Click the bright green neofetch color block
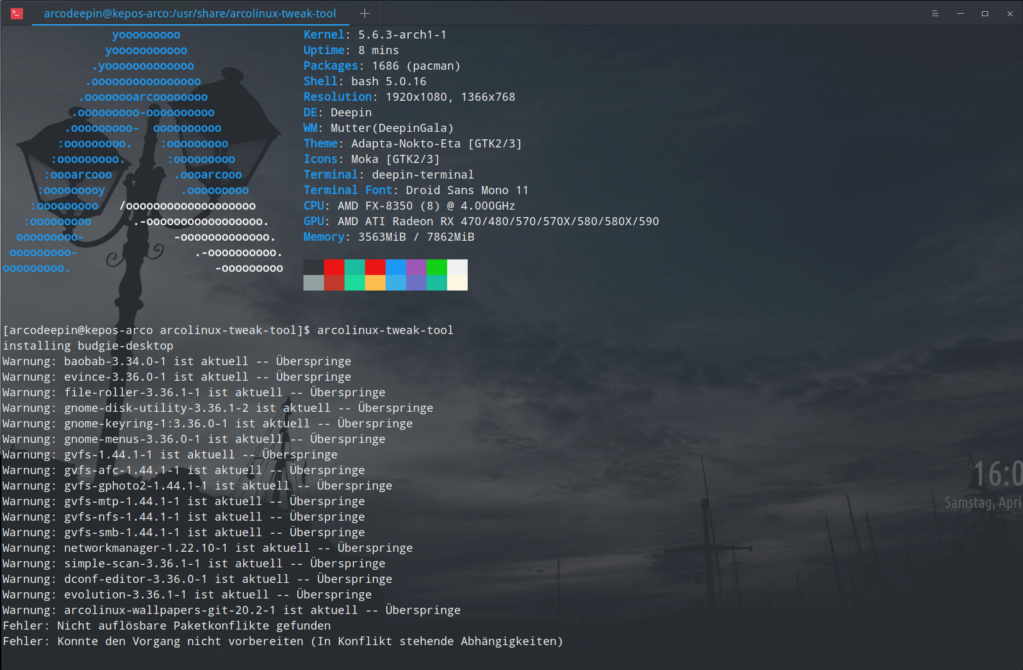Screen dimensions: 1023x670 click(436, 267)
